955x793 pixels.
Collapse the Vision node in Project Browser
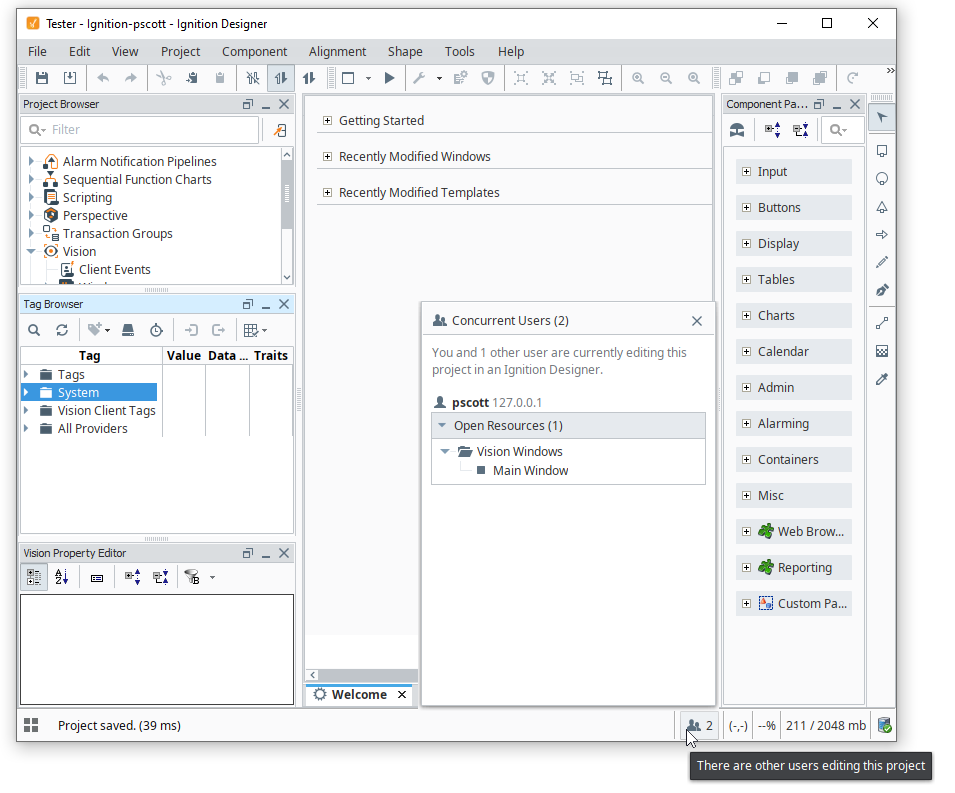click(31, 252)
